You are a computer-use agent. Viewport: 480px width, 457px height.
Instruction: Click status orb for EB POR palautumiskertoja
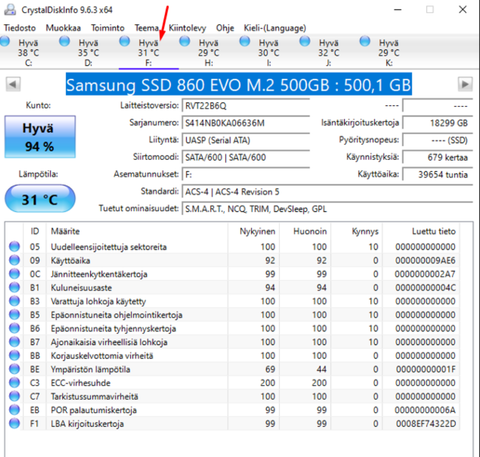(14, 410)
